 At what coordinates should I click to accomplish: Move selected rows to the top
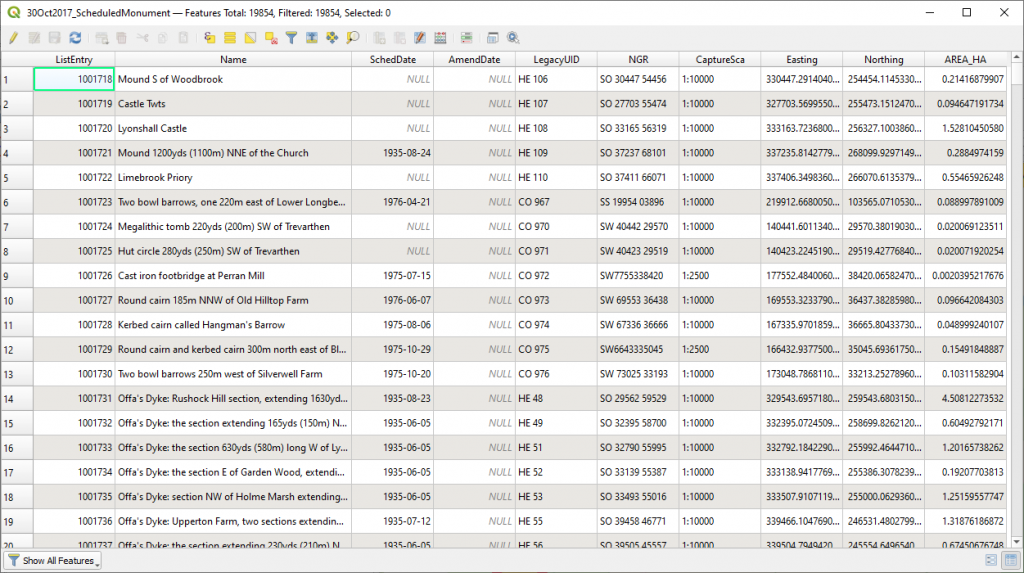[x=312, y=38]
